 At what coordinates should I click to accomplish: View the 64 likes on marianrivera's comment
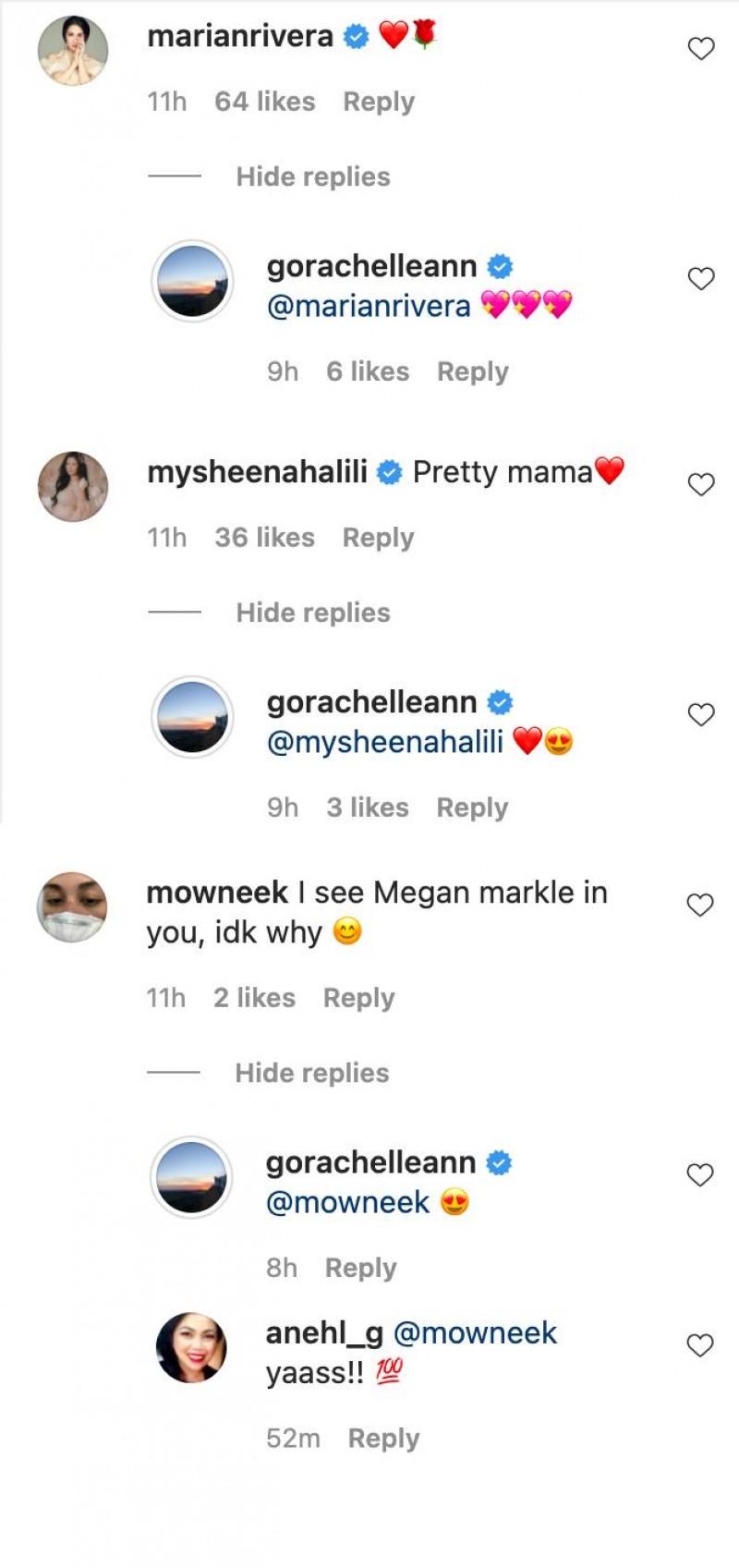(265, 102)
